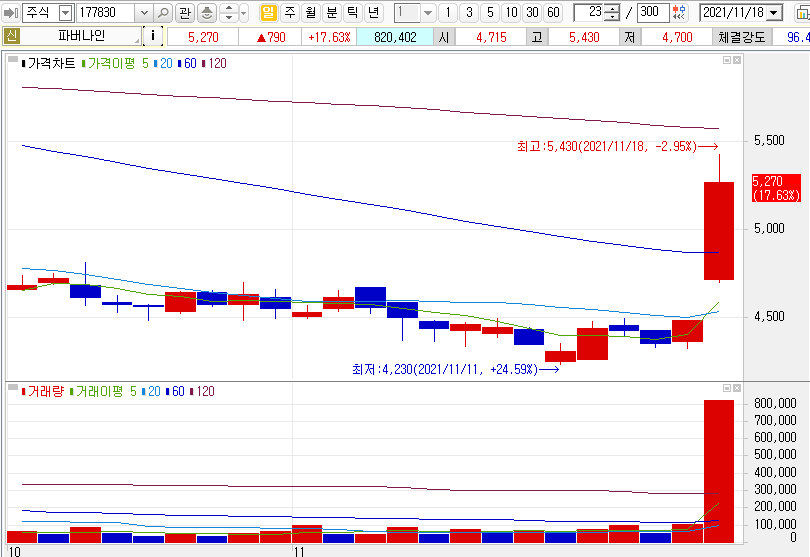Click the down arrow of the stock stepper
Image resolution: width=810 pixels, height=557 pixels.
[229, 17]
